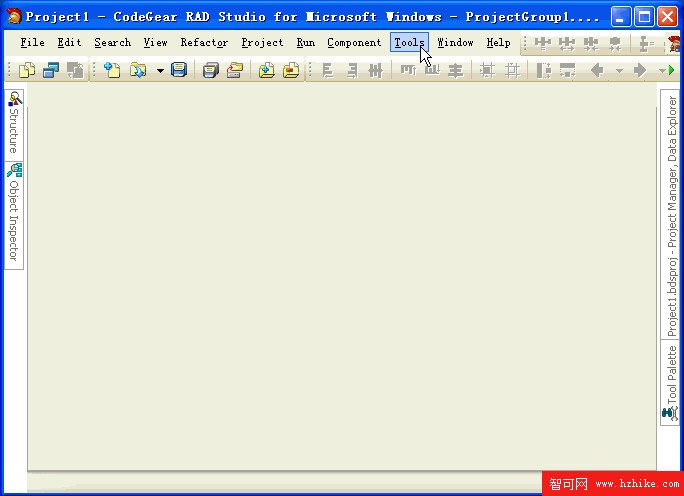Click the Space Equally Horizontally icon
This screenshot has width=684, height=496.
(543, 43)
